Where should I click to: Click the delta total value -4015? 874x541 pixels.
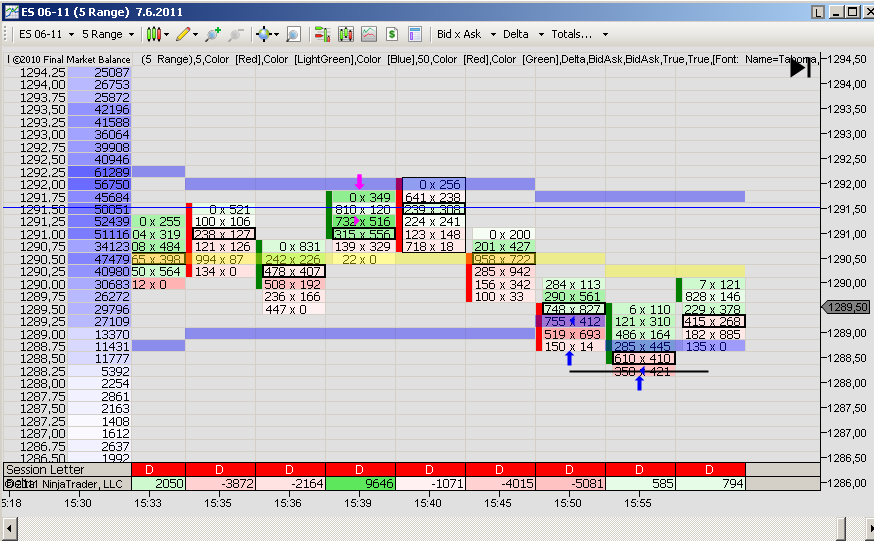click(501, 484)
